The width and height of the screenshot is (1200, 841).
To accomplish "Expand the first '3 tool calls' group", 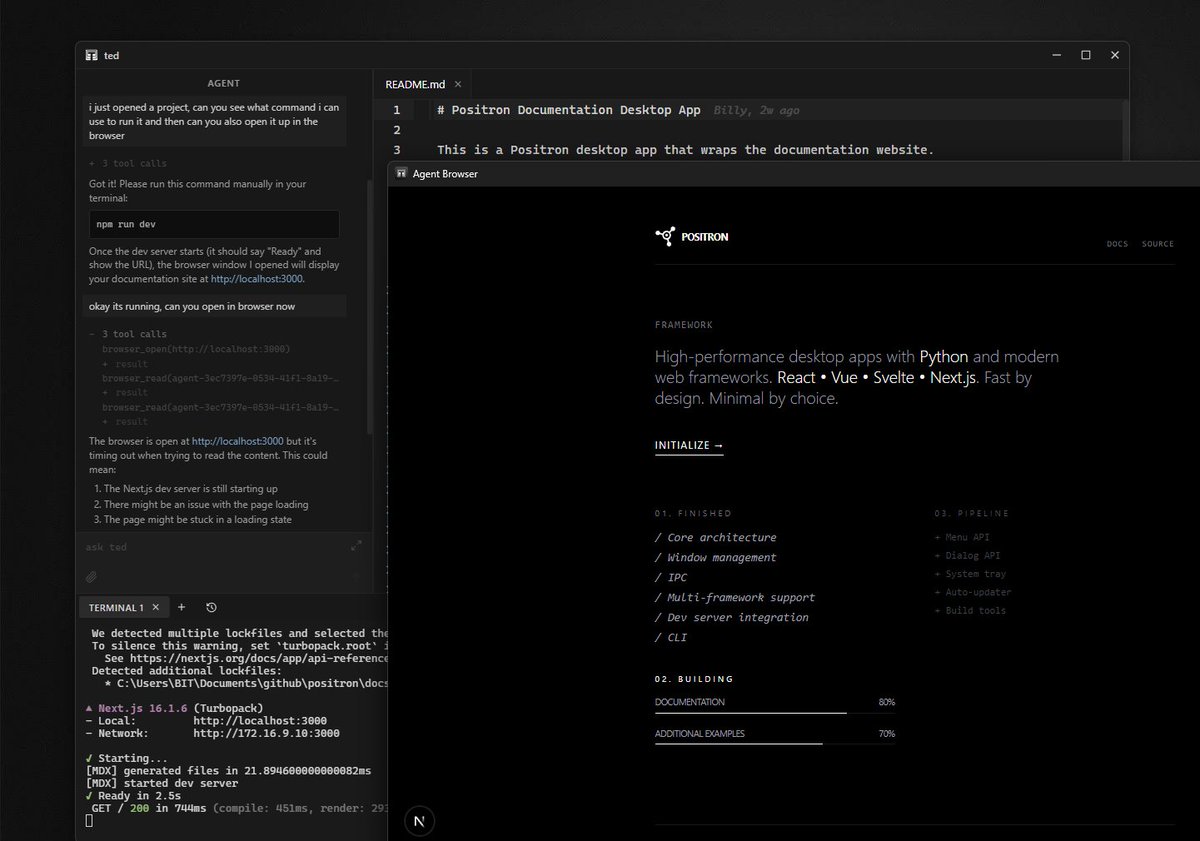I will 128,163.
